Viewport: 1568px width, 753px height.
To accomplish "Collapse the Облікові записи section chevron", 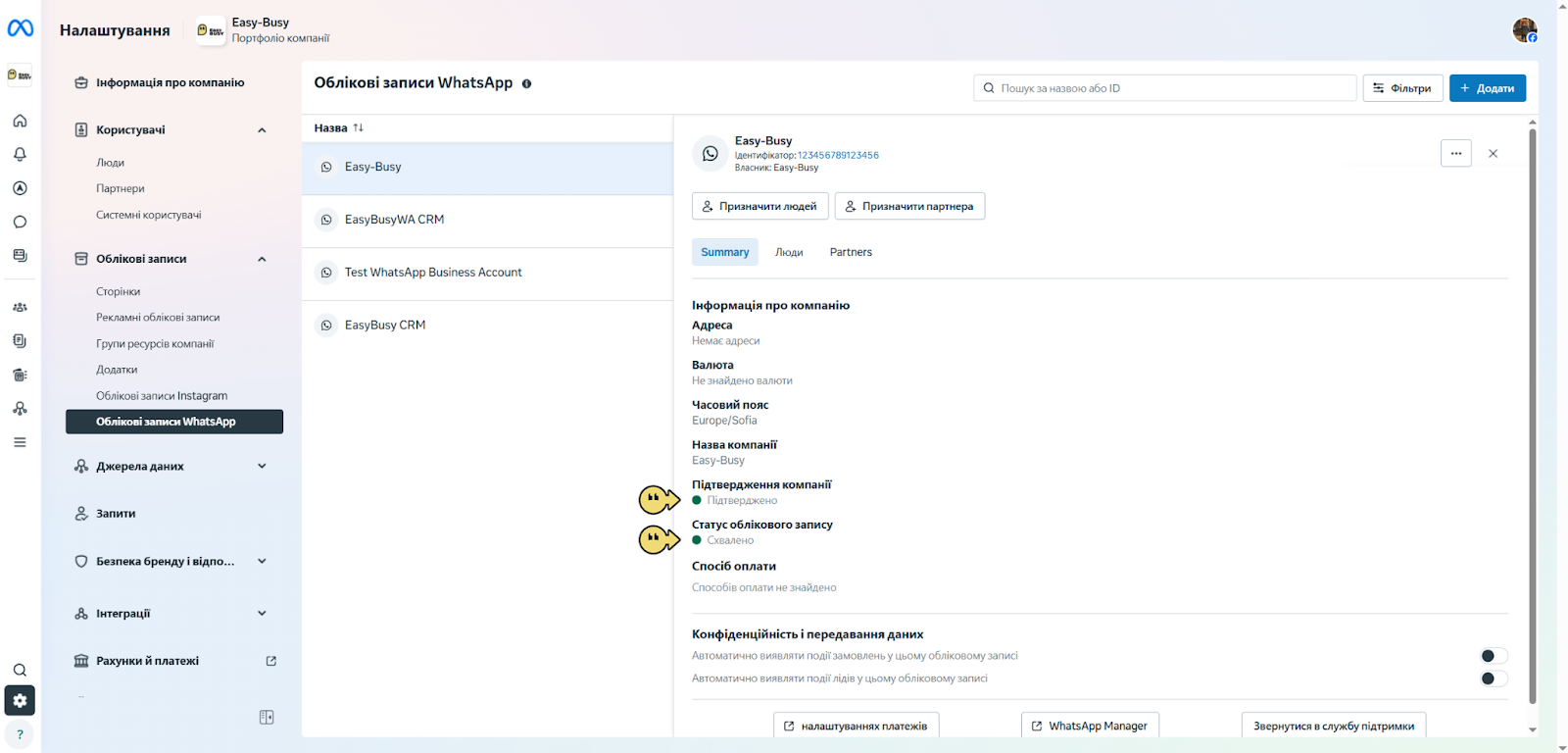I will click(262, 259).
